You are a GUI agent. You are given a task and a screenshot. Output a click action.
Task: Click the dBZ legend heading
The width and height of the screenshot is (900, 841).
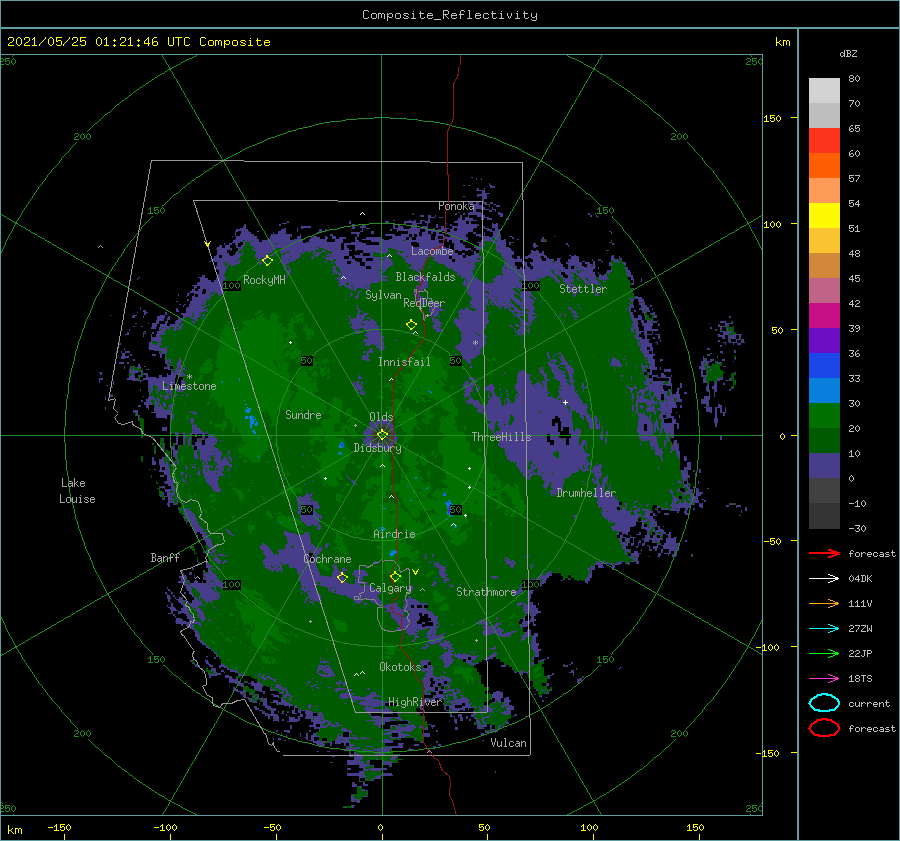coord(848,53)
